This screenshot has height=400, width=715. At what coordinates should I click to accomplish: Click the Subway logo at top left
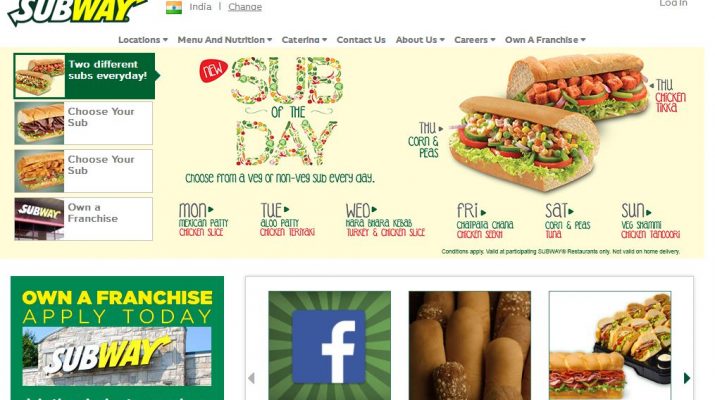[78, 11]
